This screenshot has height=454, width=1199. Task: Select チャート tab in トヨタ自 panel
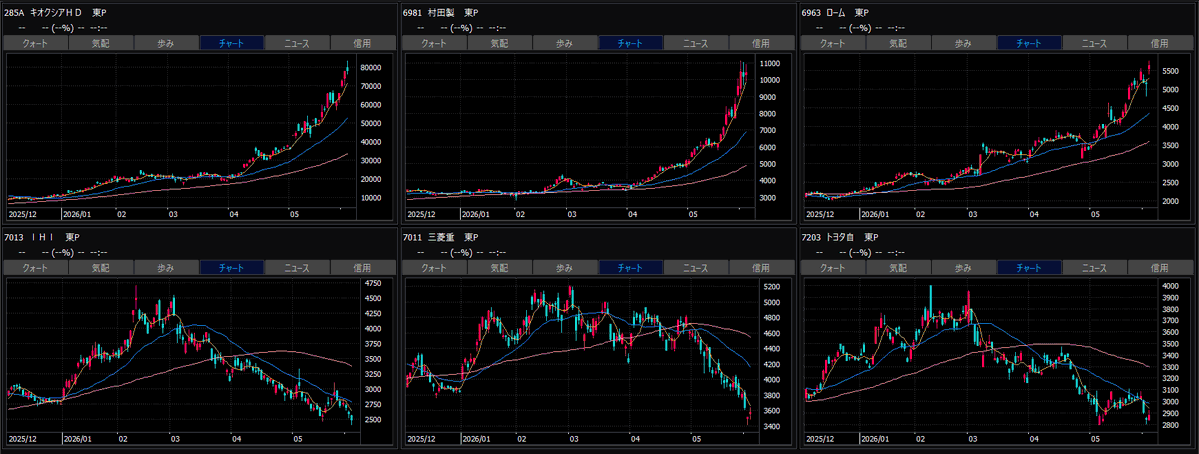pos(1029,268)
